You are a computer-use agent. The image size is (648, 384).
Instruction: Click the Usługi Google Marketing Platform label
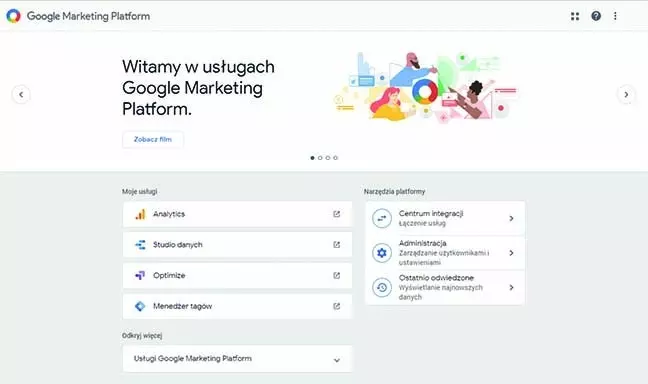coord(193,358)
